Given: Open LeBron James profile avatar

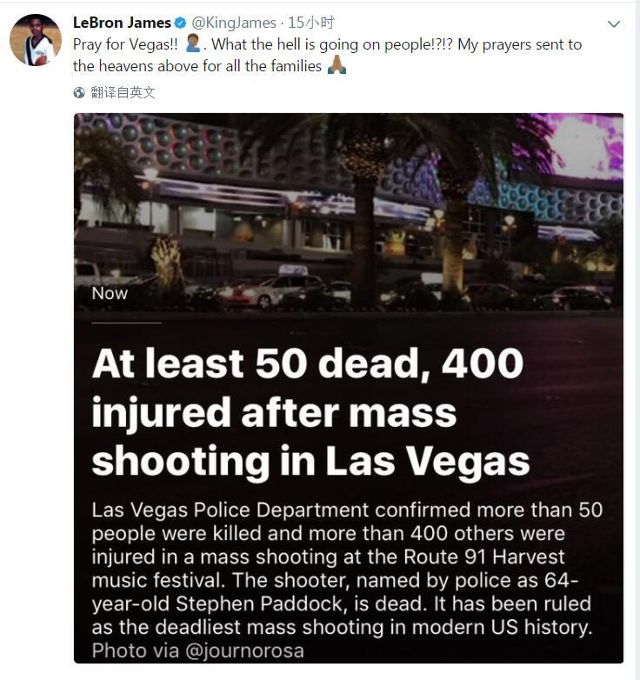Looking at the screenshot, I should coord(36,40).
